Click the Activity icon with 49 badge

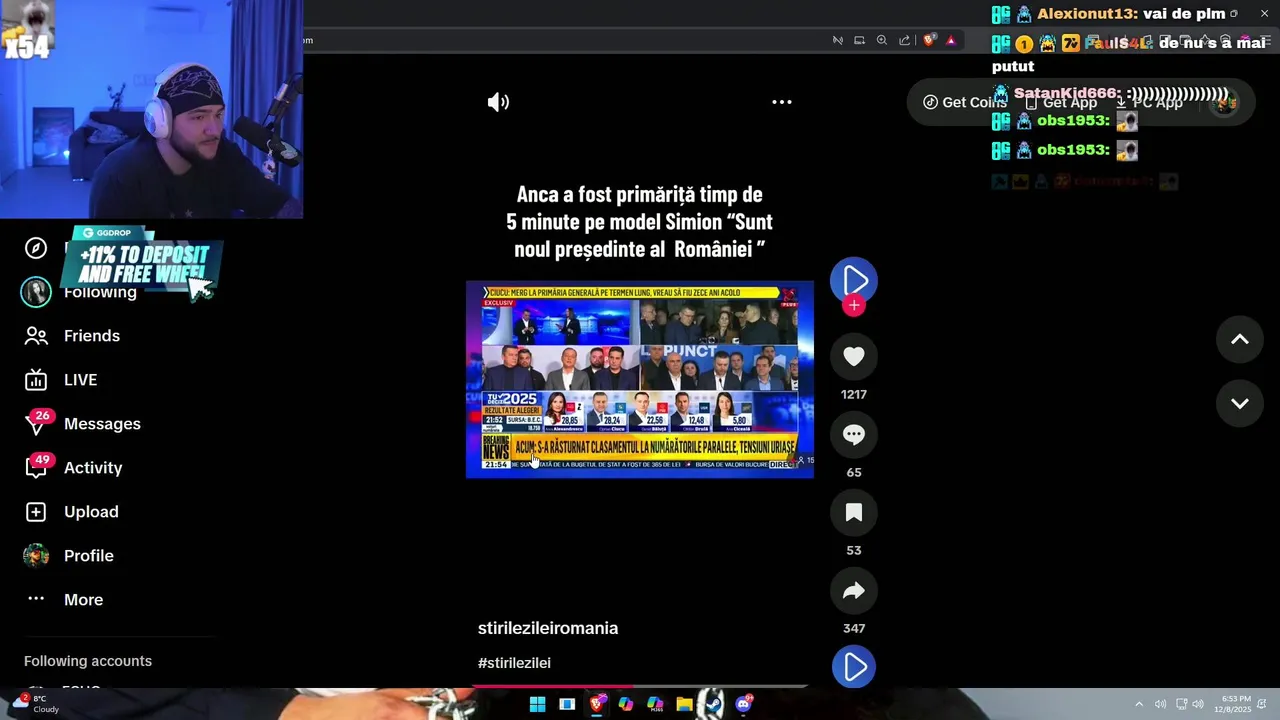36,466
